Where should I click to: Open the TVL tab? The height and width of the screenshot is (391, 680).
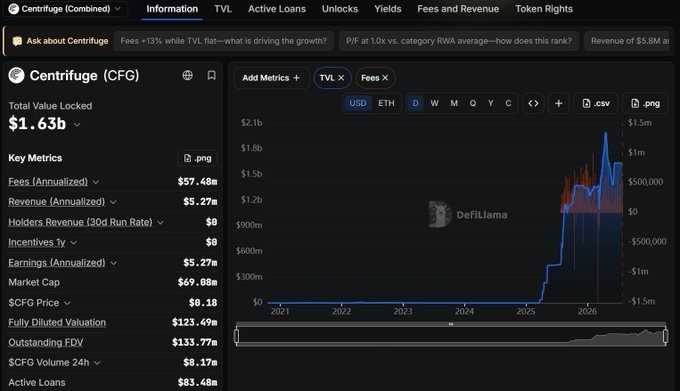point(223,9)
